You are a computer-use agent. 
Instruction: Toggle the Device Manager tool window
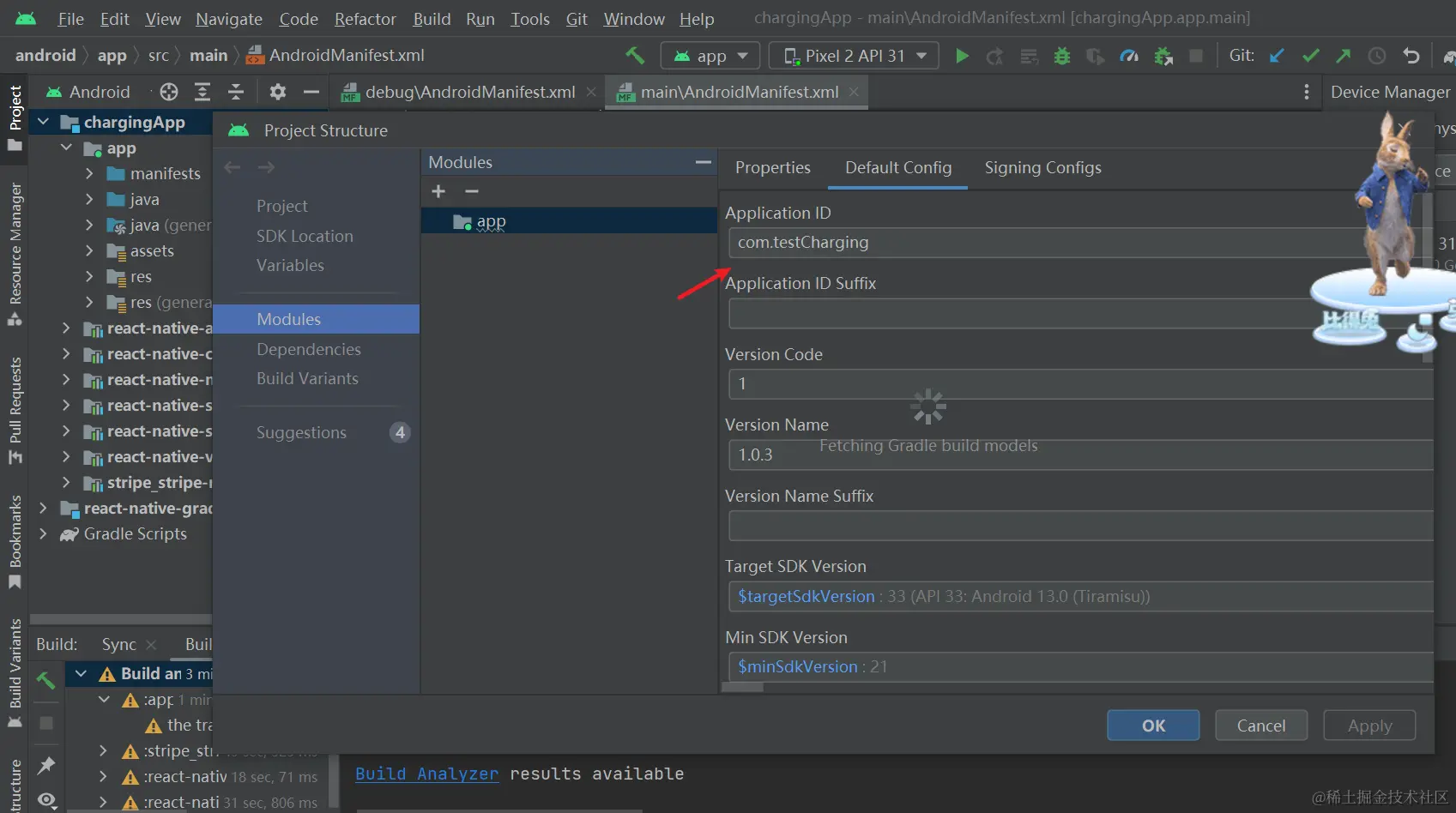pyautogui.click(x=1390, y=92)
